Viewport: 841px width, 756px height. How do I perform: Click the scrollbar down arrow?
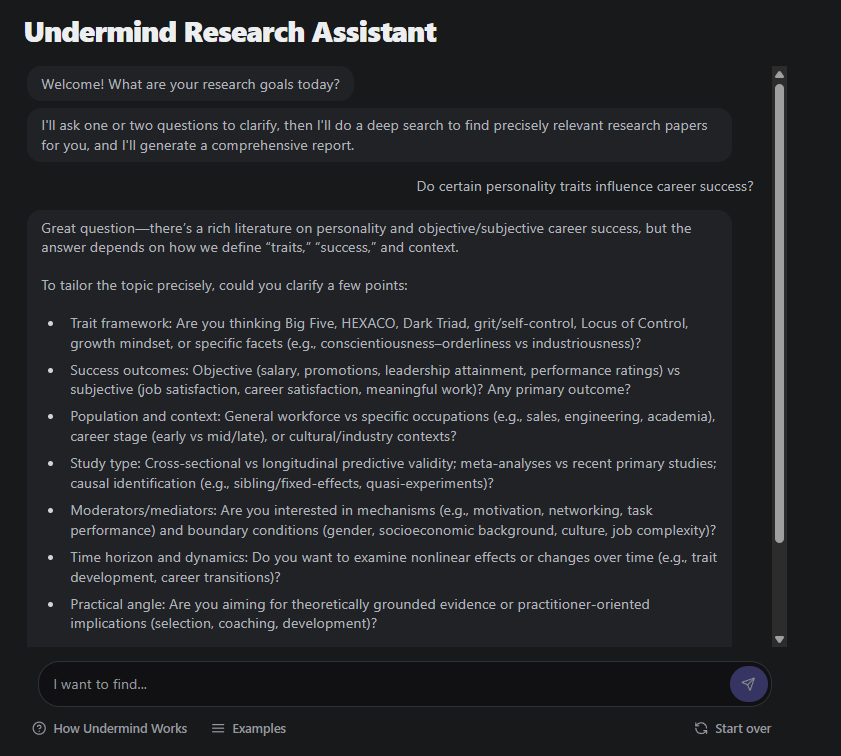click(x=779, y=639)
